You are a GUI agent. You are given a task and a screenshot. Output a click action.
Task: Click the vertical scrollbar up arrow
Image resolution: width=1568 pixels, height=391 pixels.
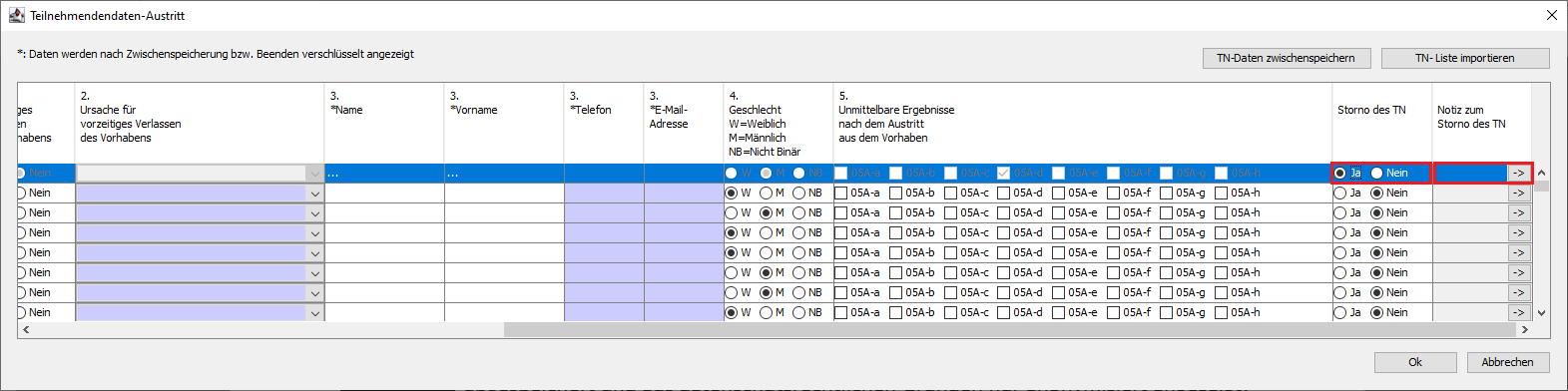[x=1541, y=173]
